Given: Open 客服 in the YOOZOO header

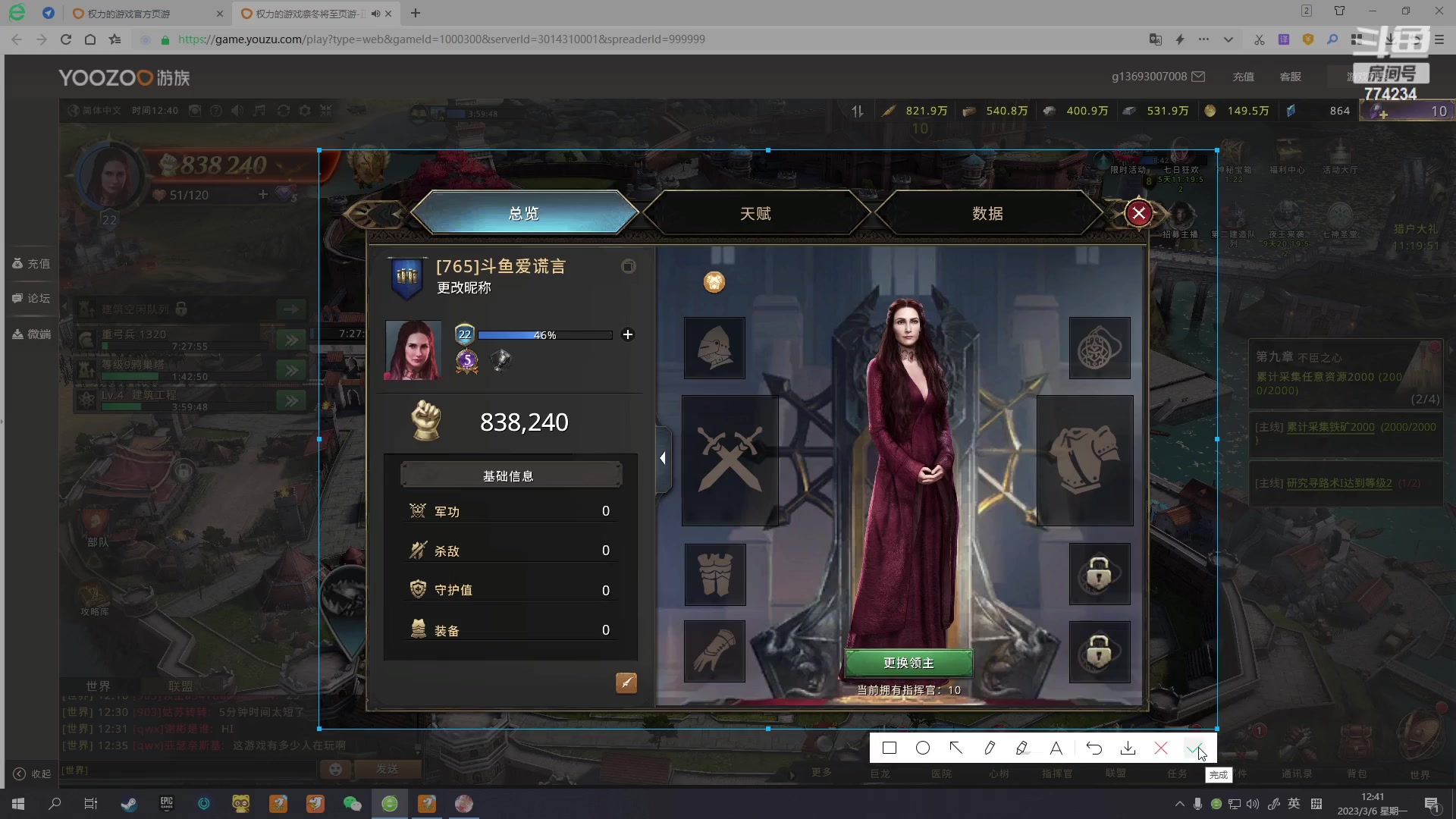Looking at the screenshot, I should coord(1290,77).
